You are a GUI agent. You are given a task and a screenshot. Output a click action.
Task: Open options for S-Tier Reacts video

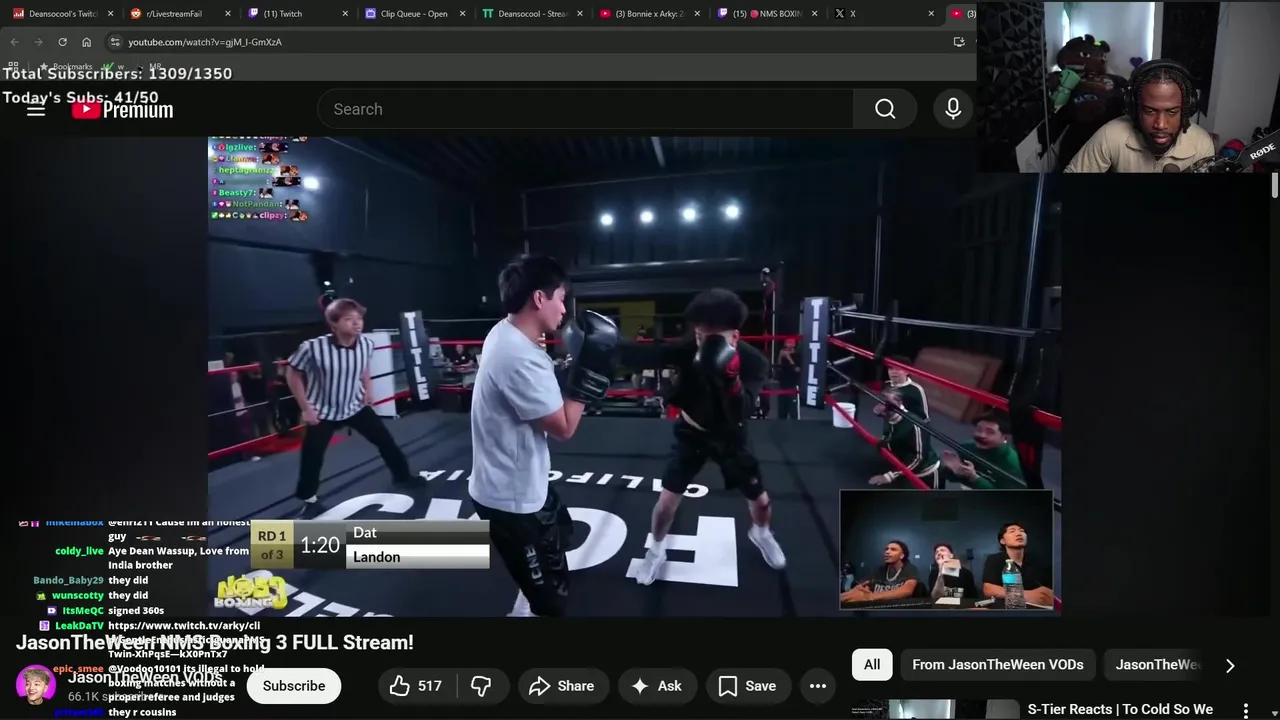tap(1246, 710)
